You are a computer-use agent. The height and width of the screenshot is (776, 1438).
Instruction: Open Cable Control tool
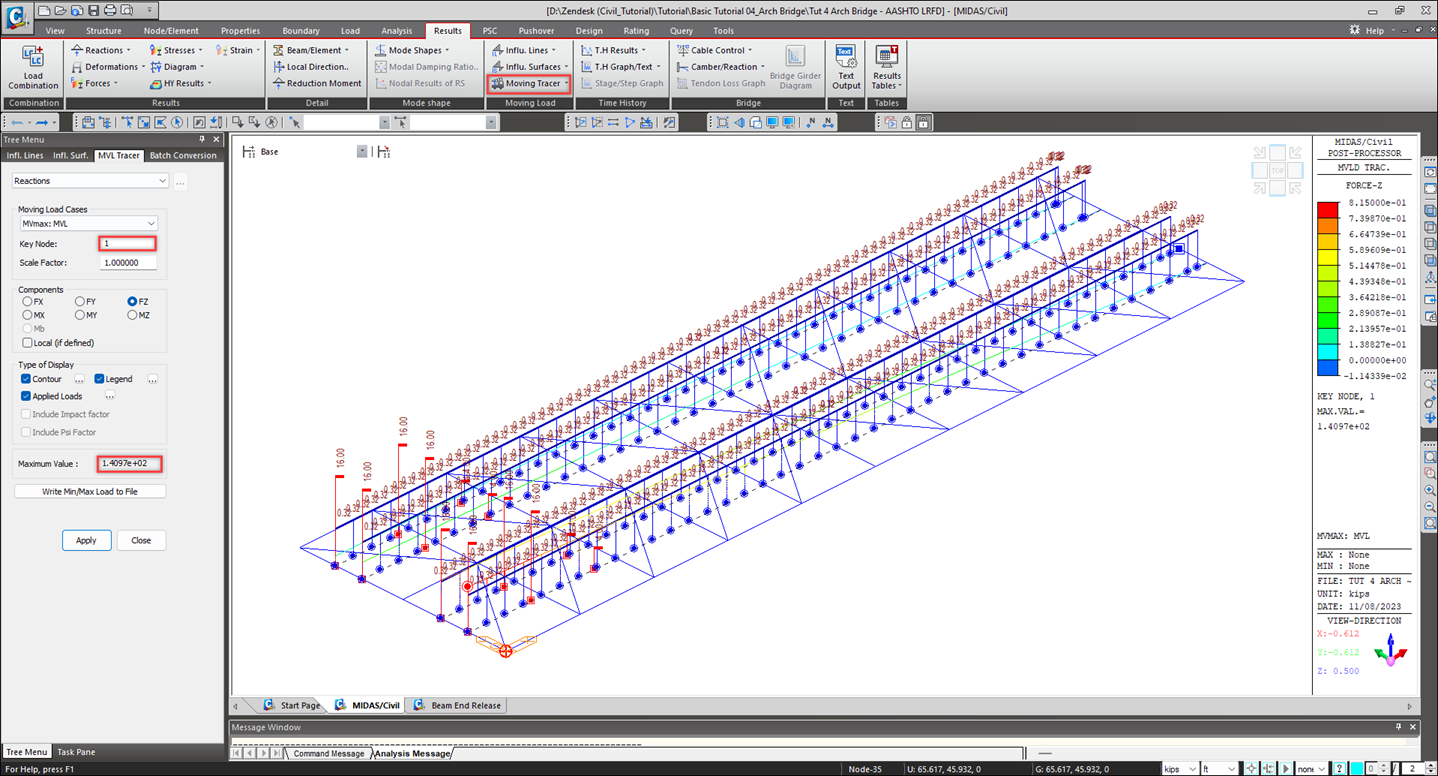714,50
